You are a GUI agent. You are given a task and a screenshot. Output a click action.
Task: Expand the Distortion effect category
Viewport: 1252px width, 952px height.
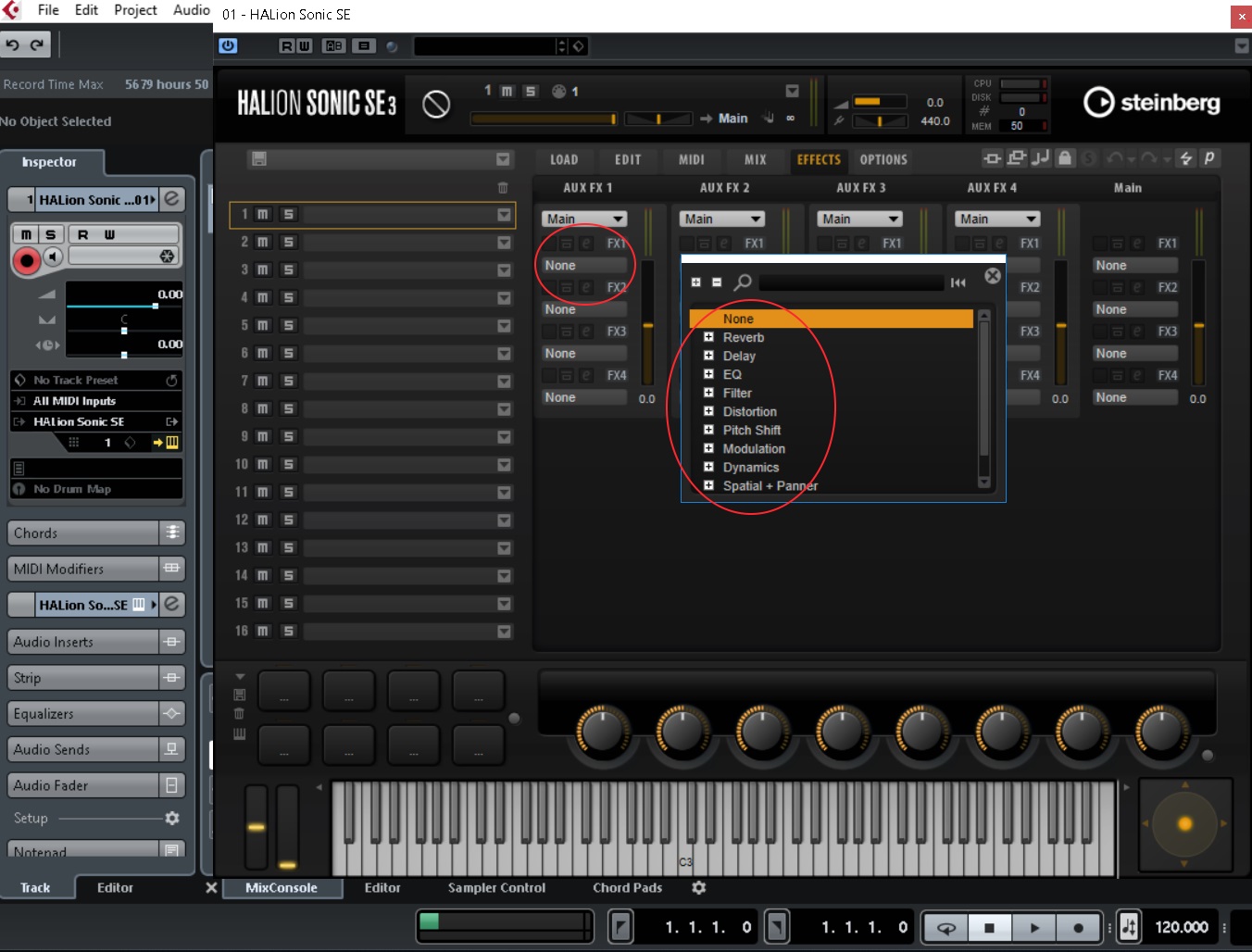click(x=708, y=411)
